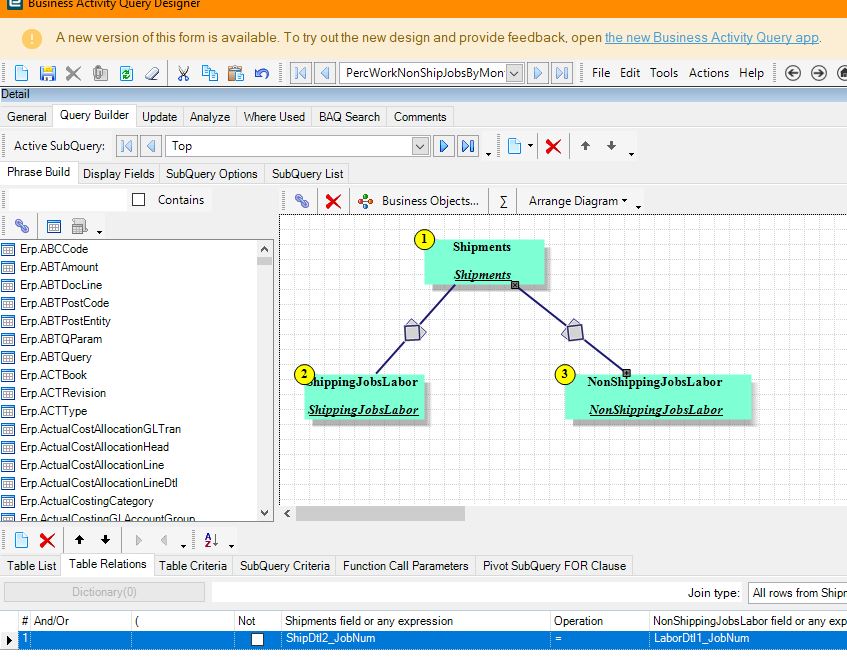
Task: Click the Copy icon in main toolbar
Action: coord(210,73)
